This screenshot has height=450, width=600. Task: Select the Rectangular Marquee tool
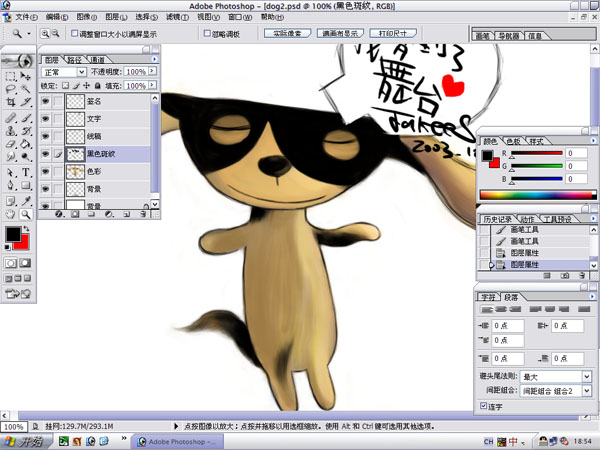(x=11, y=77)
